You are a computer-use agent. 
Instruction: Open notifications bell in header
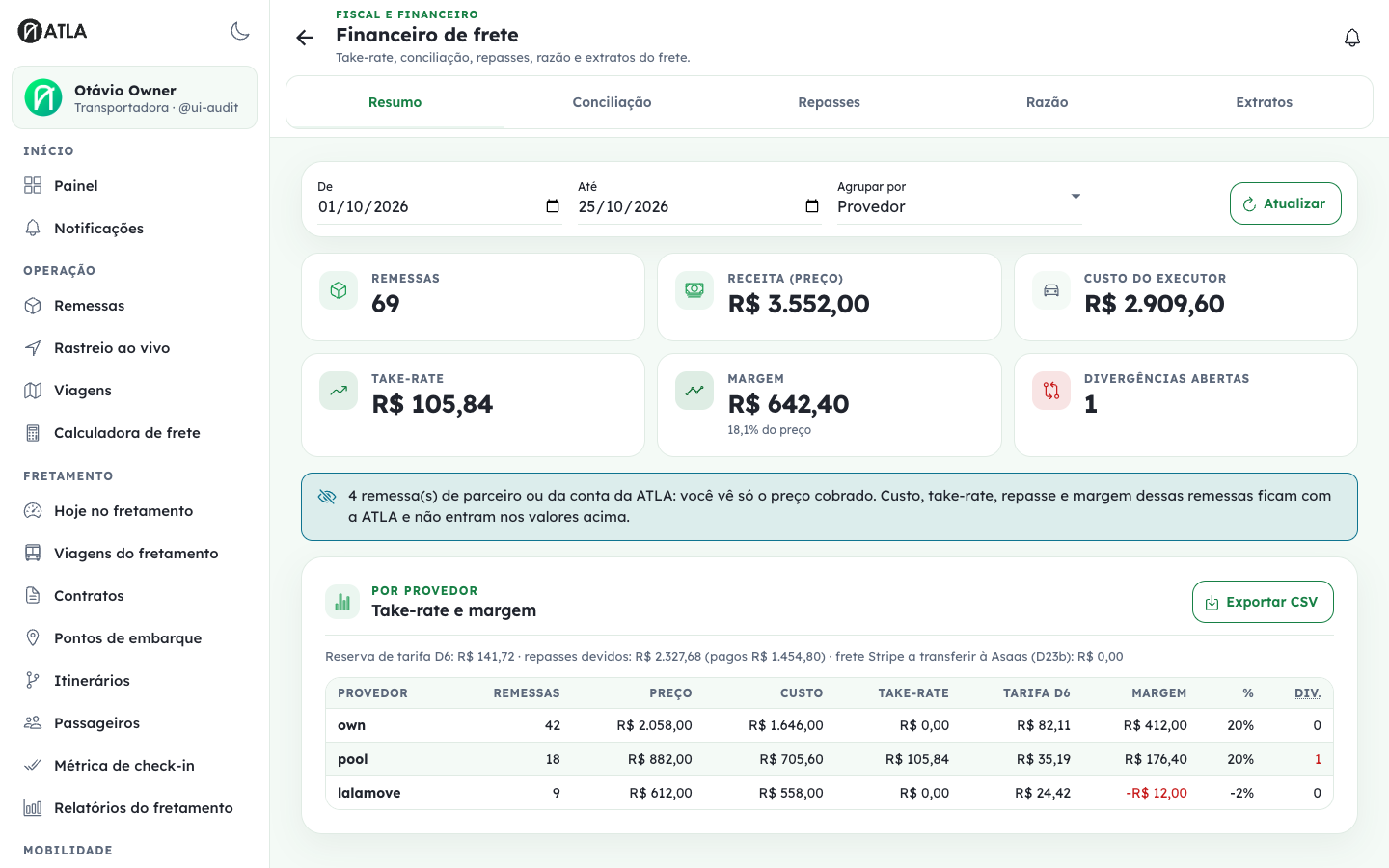point(1352,38)
